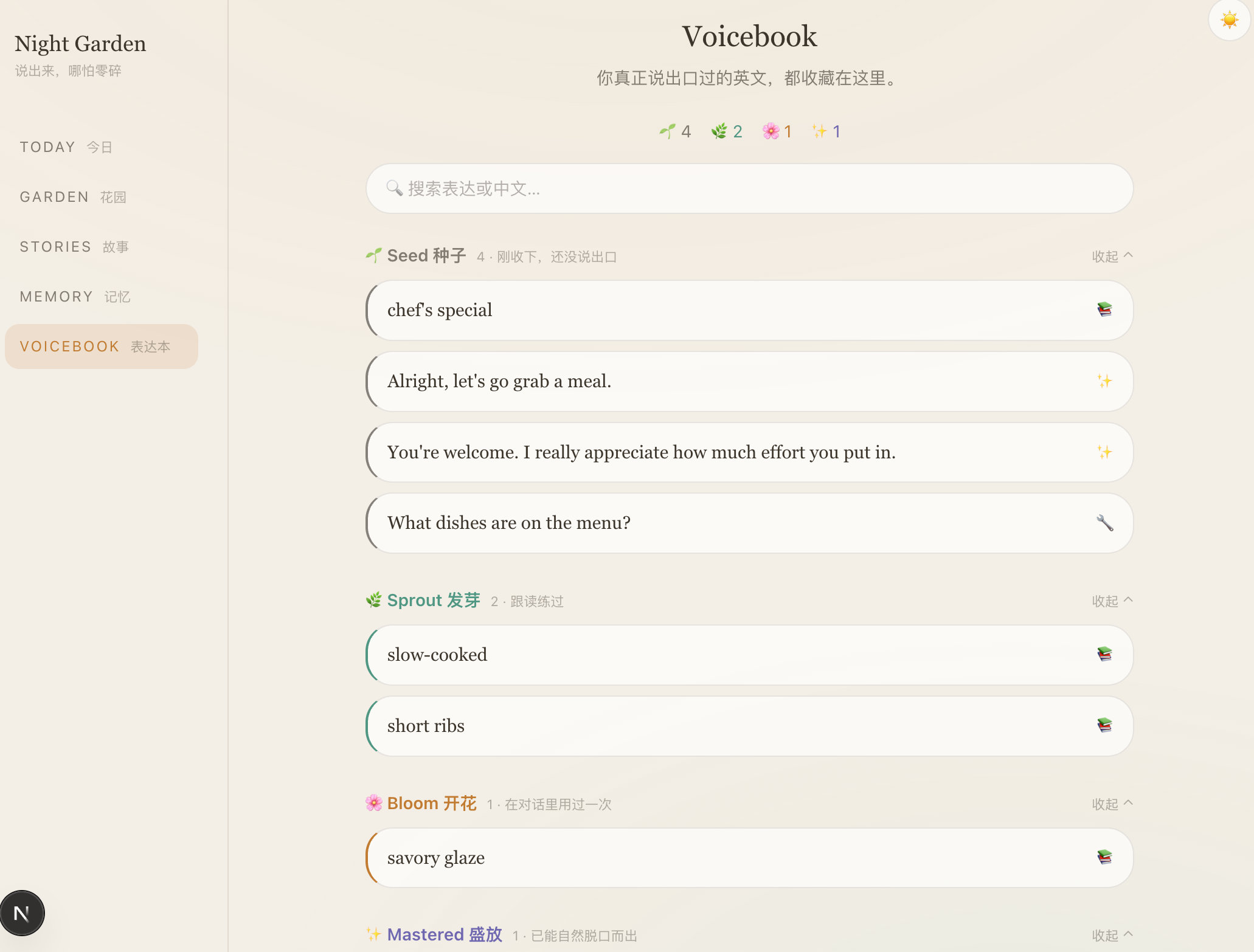Click books icon on slow-cooked card

pyautogui.click(x=1104, y=655)
